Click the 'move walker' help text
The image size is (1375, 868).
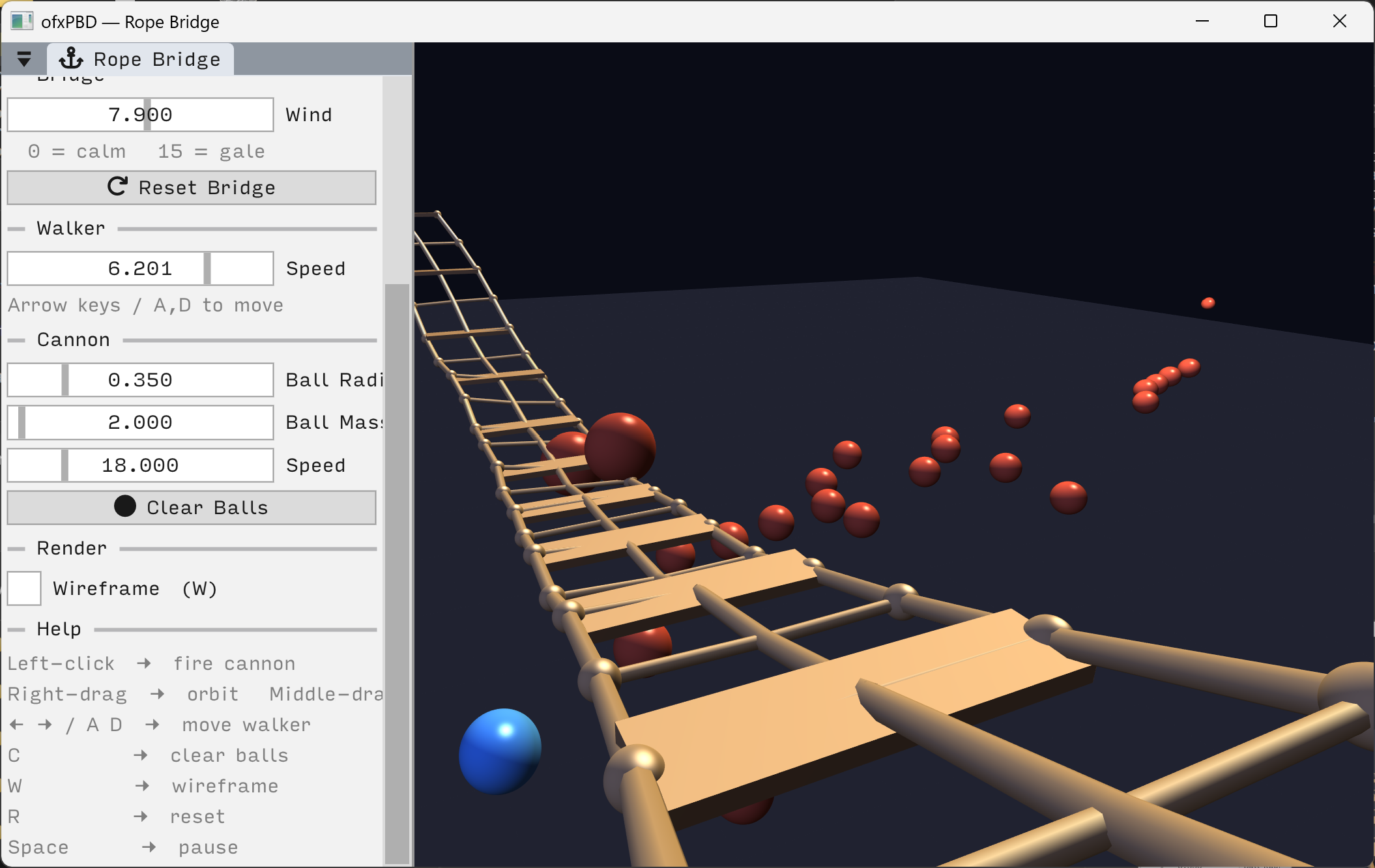[x=246, y=725]
